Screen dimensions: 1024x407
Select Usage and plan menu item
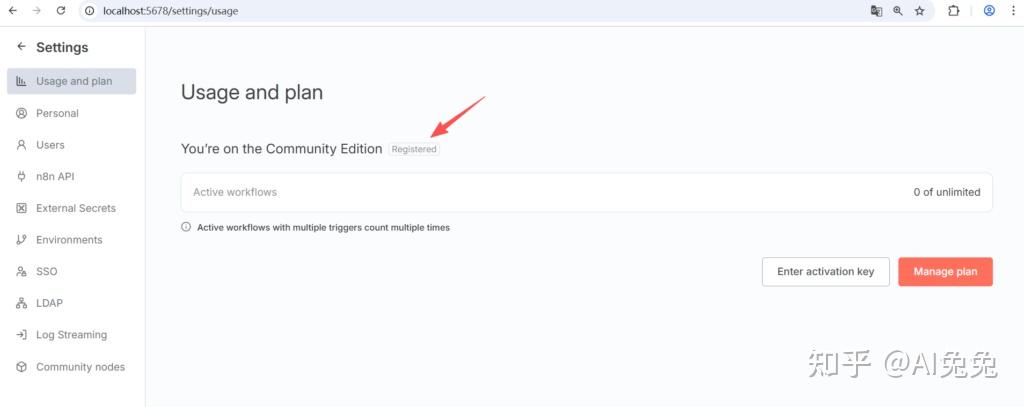pyautogui.click(x=71, y=81)
